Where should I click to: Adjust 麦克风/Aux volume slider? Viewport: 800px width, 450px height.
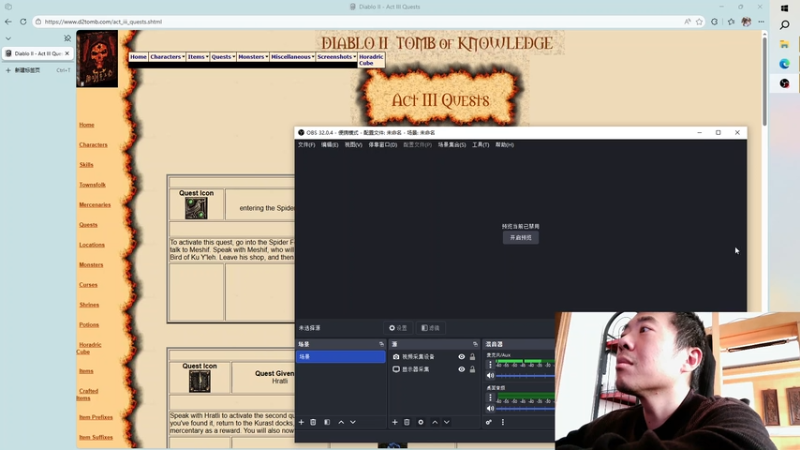(526, 376)
